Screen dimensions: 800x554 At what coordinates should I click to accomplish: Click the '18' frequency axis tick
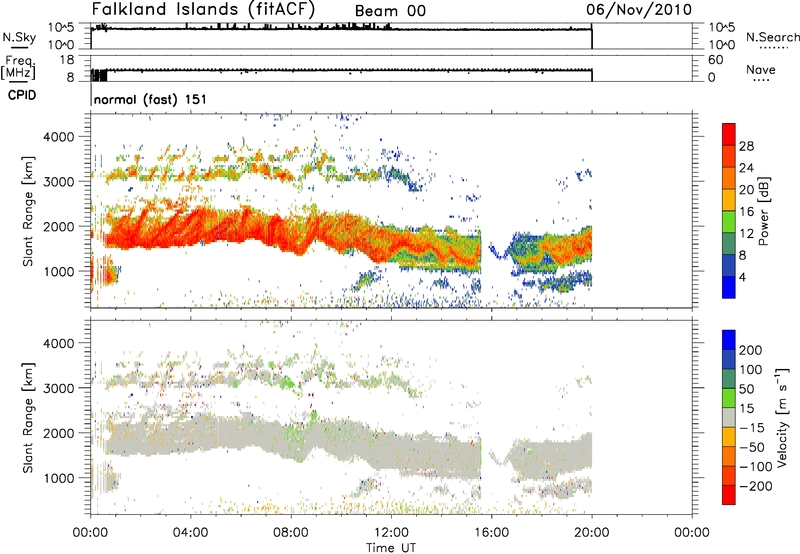67,60
